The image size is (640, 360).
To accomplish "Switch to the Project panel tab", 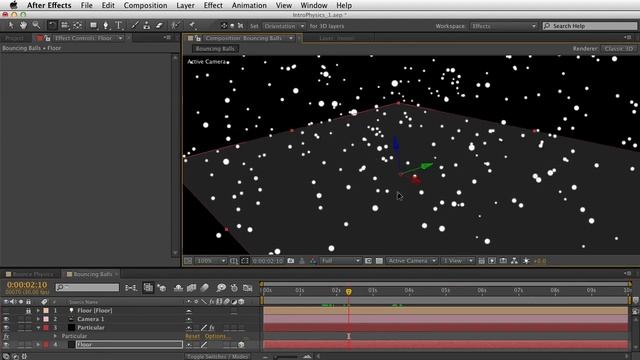I will (14, 38).
